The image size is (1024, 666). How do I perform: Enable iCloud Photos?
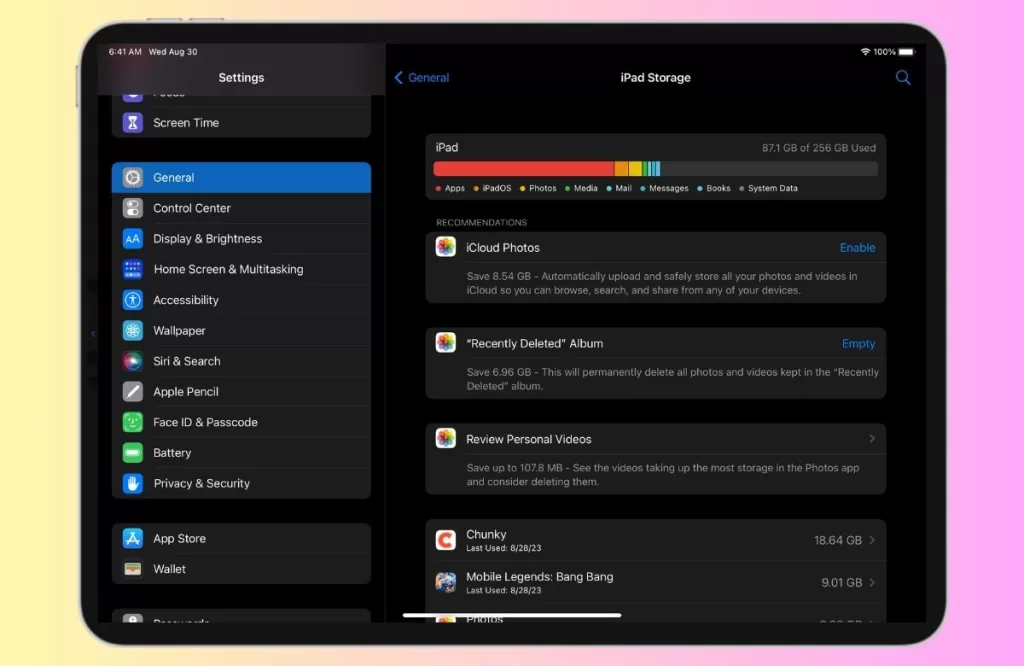(x=857, y=247)
